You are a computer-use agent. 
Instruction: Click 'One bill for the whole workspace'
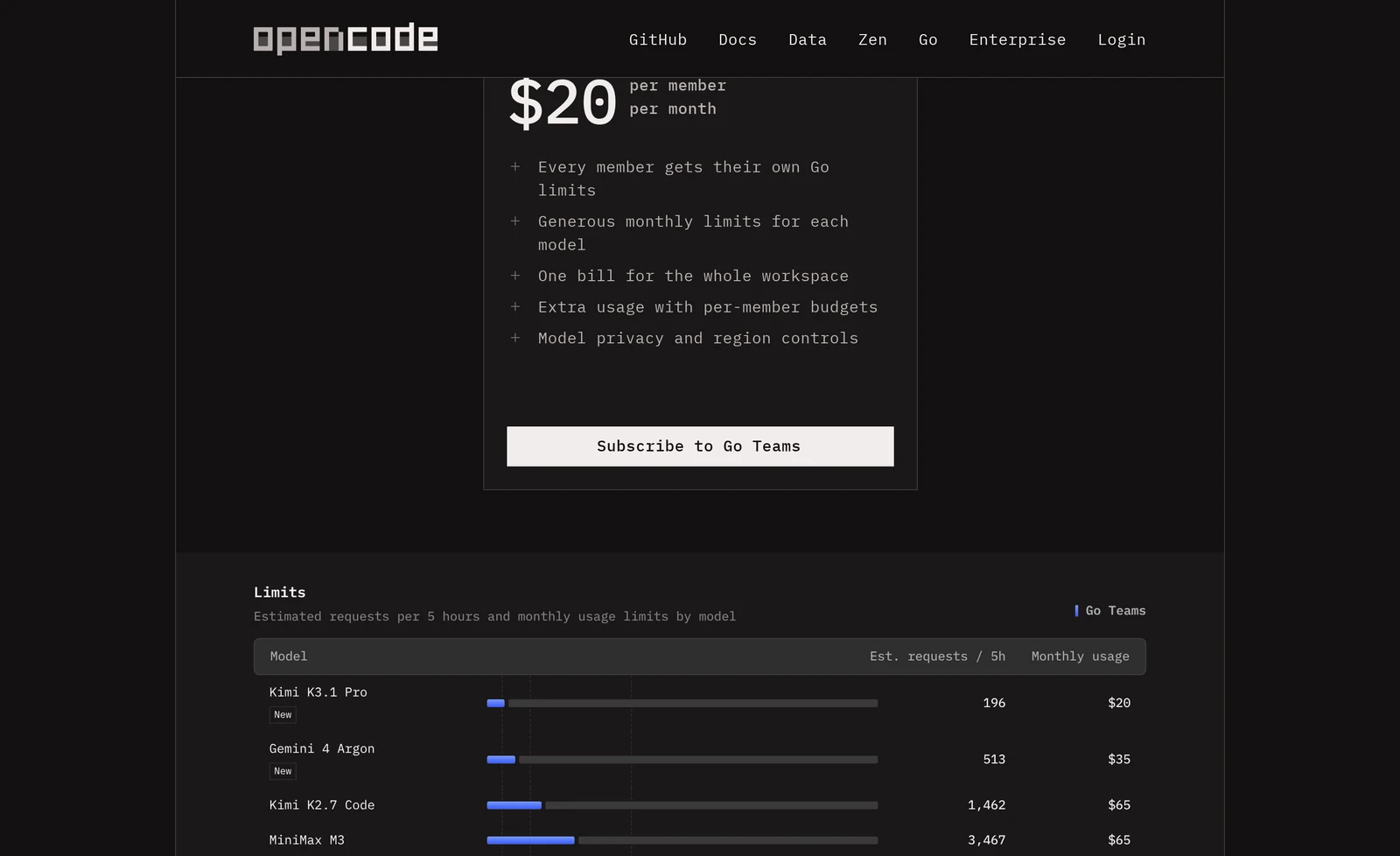693,276
